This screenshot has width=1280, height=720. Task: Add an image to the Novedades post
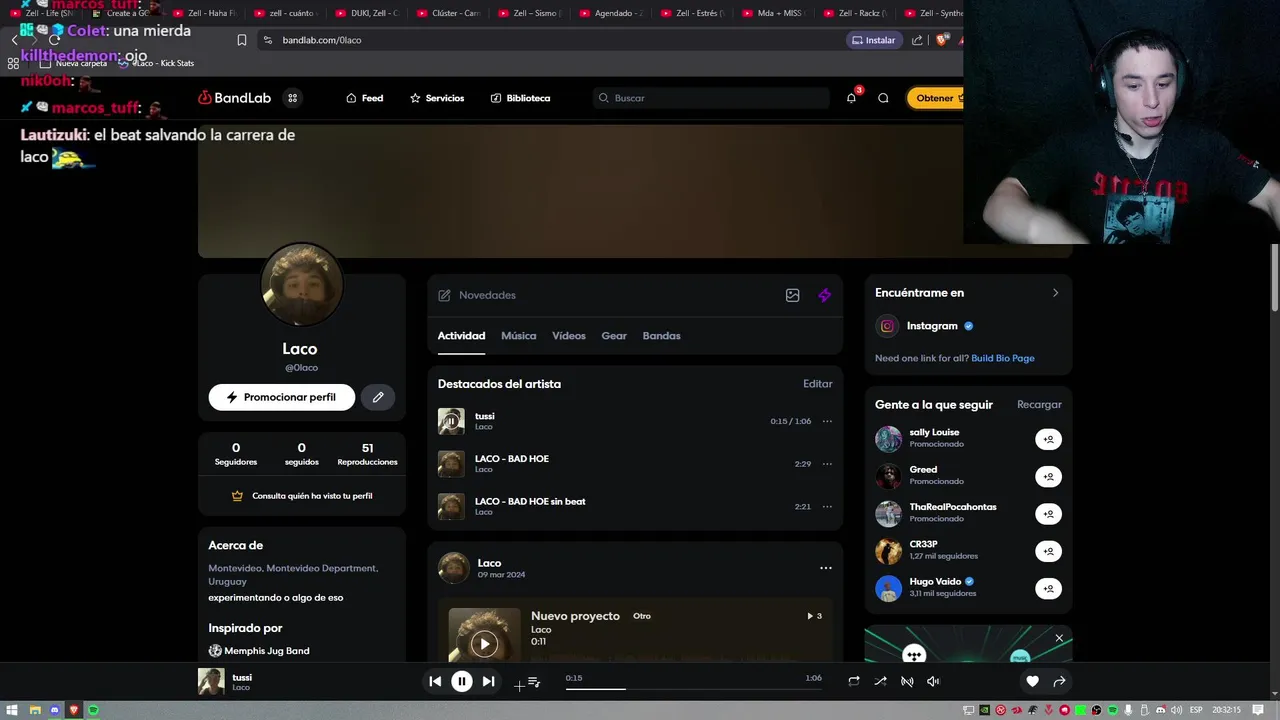tap(793, 295)
